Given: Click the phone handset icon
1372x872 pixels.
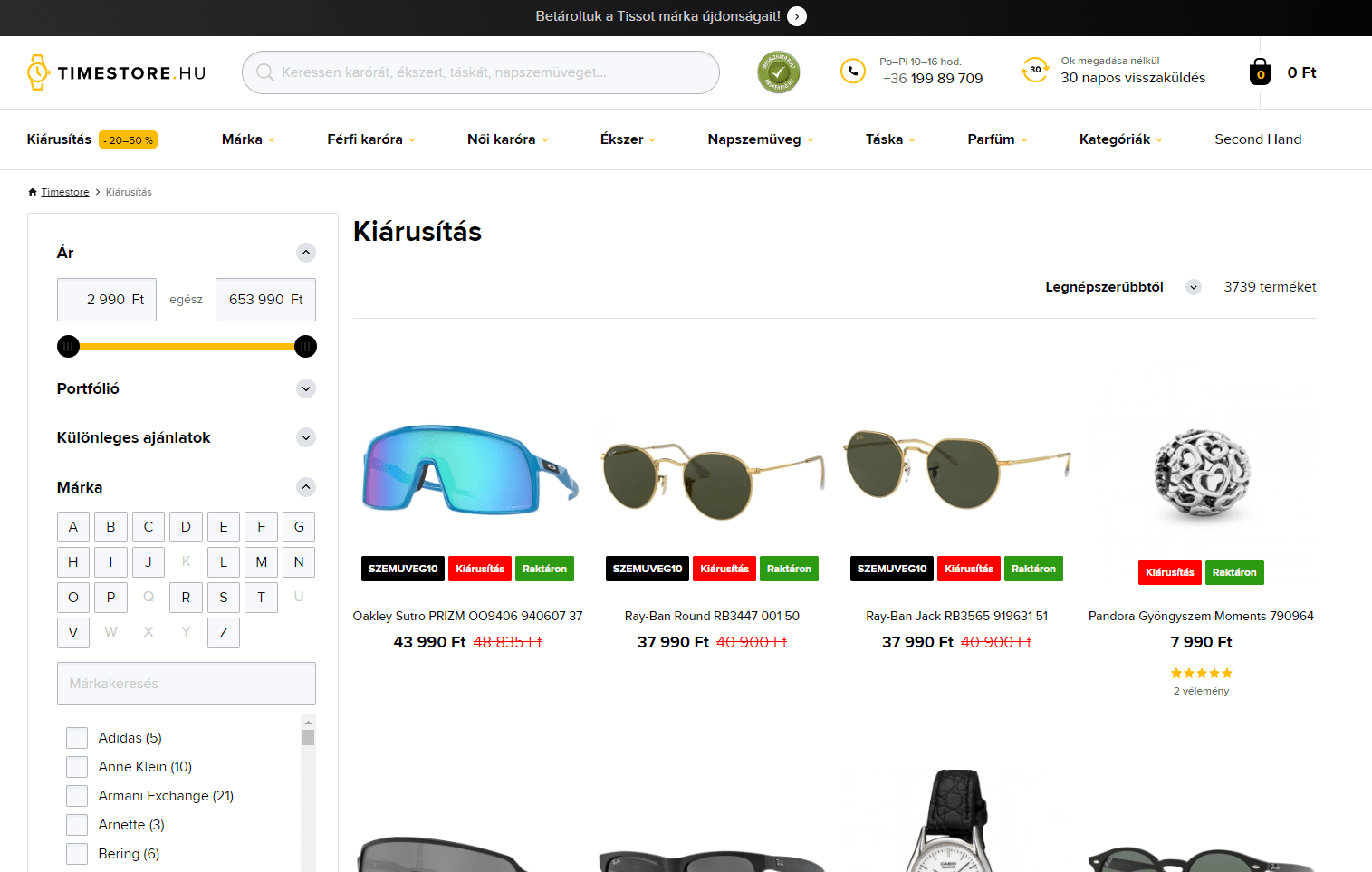Looking at the screenshot, I should click(853, 71).
